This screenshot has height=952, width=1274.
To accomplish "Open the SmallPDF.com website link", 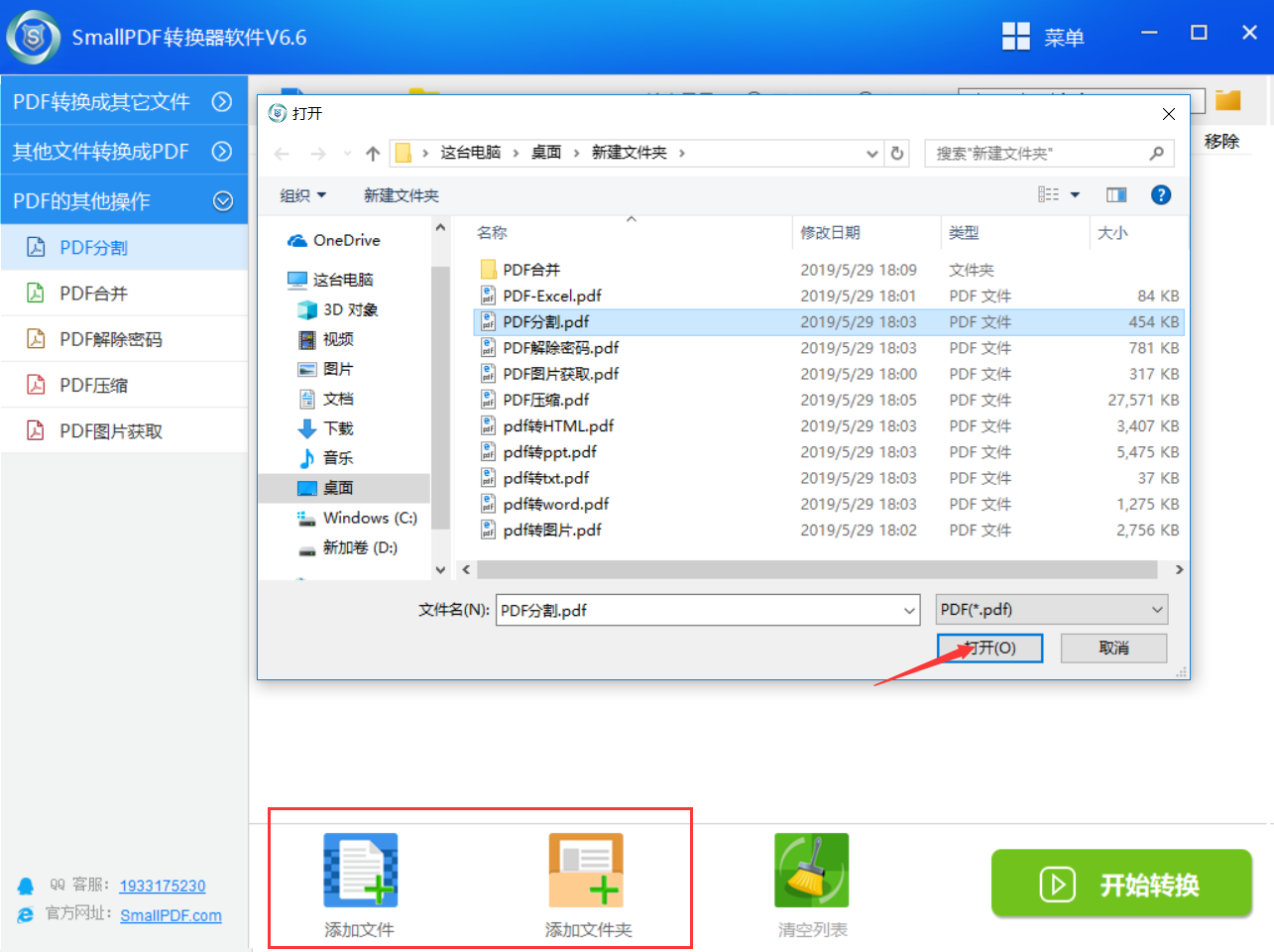I will pyautogui.click(x=171, y=915).
